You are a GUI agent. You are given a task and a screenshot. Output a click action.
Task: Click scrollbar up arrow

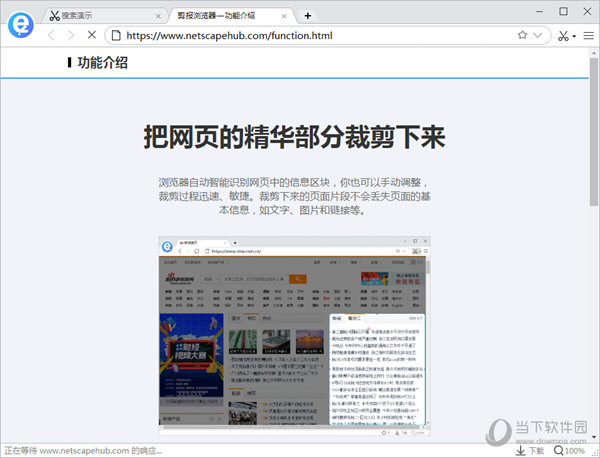594,53
